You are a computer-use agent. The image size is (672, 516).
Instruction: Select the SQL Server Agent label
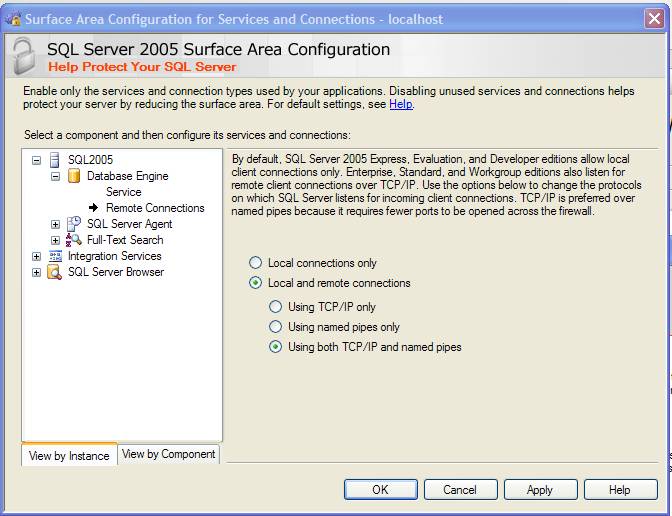tap(129, 224)
